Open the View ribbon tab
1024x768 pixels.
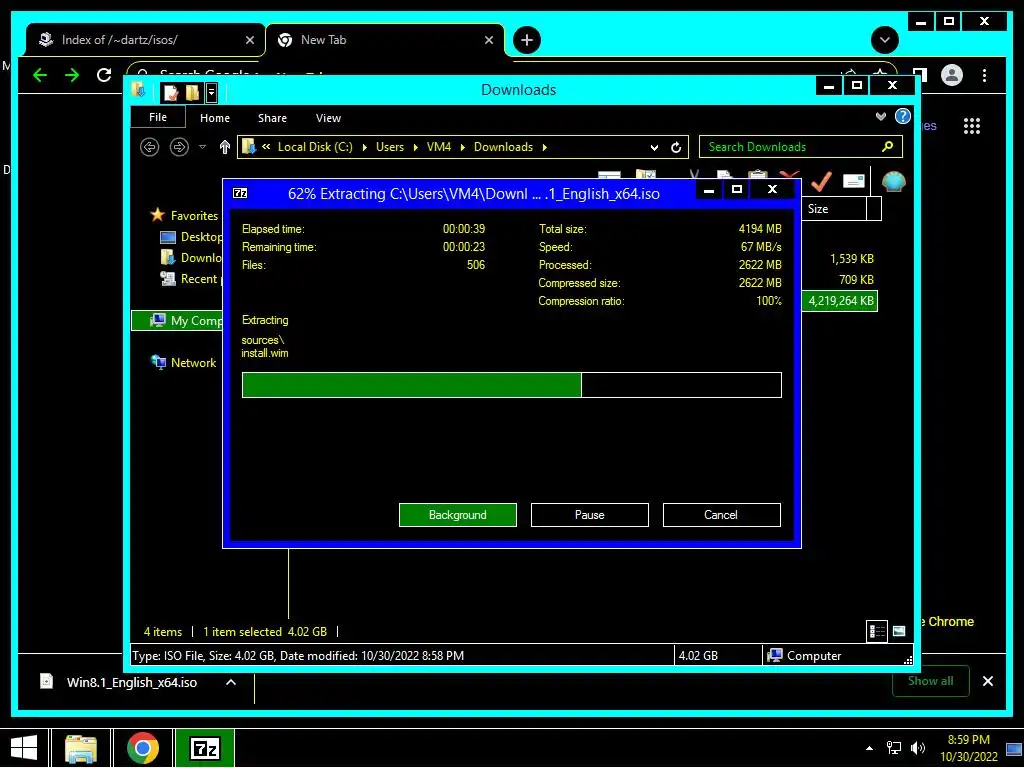coord(328,118)
